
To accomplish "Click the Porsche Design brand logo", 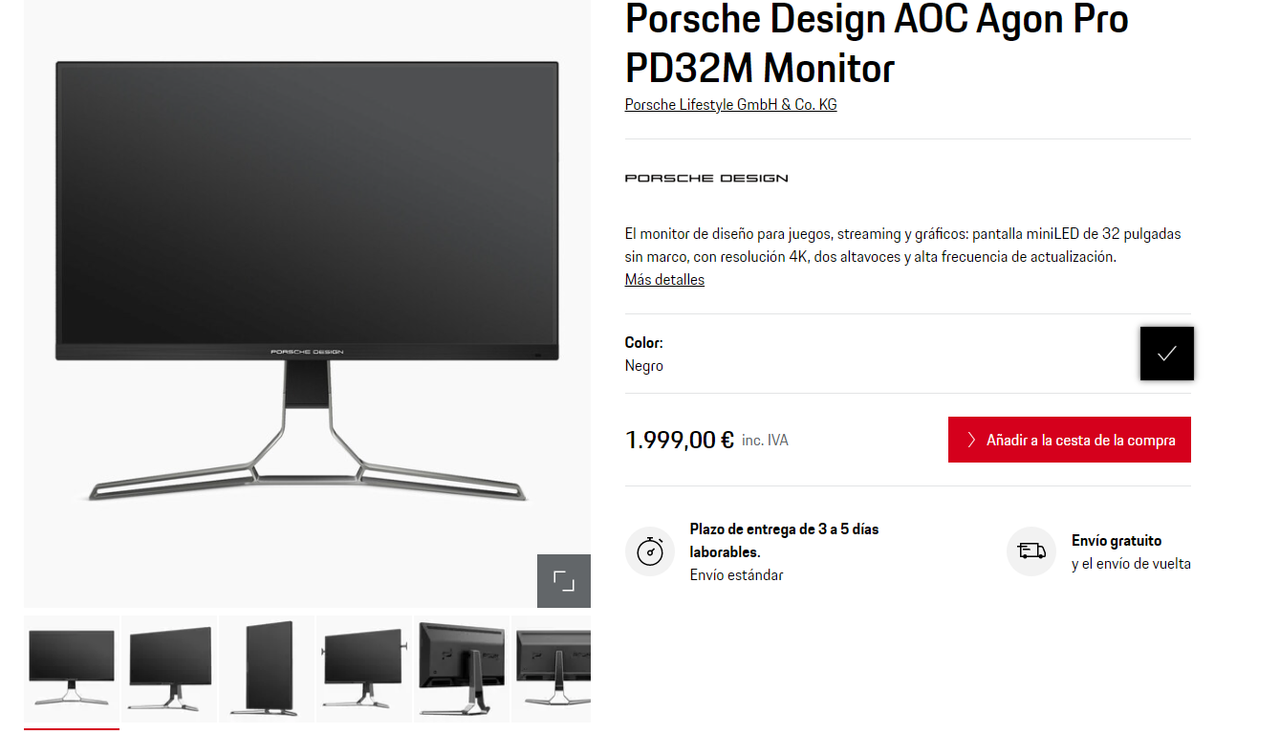I will [x=706, y=178].
